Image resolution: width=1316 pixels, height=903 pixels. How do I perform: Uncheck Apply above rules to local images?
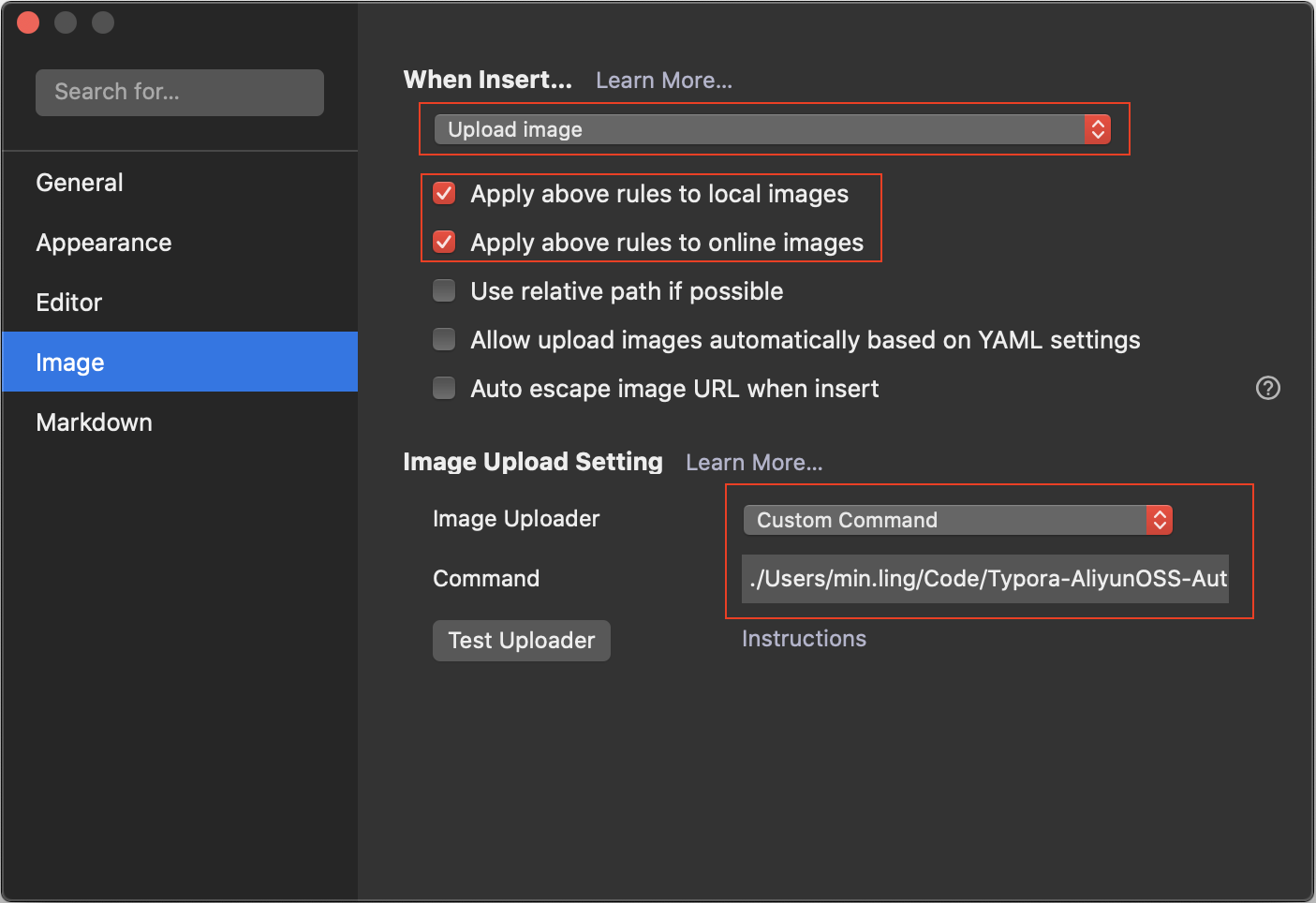(x=444, y=194)
